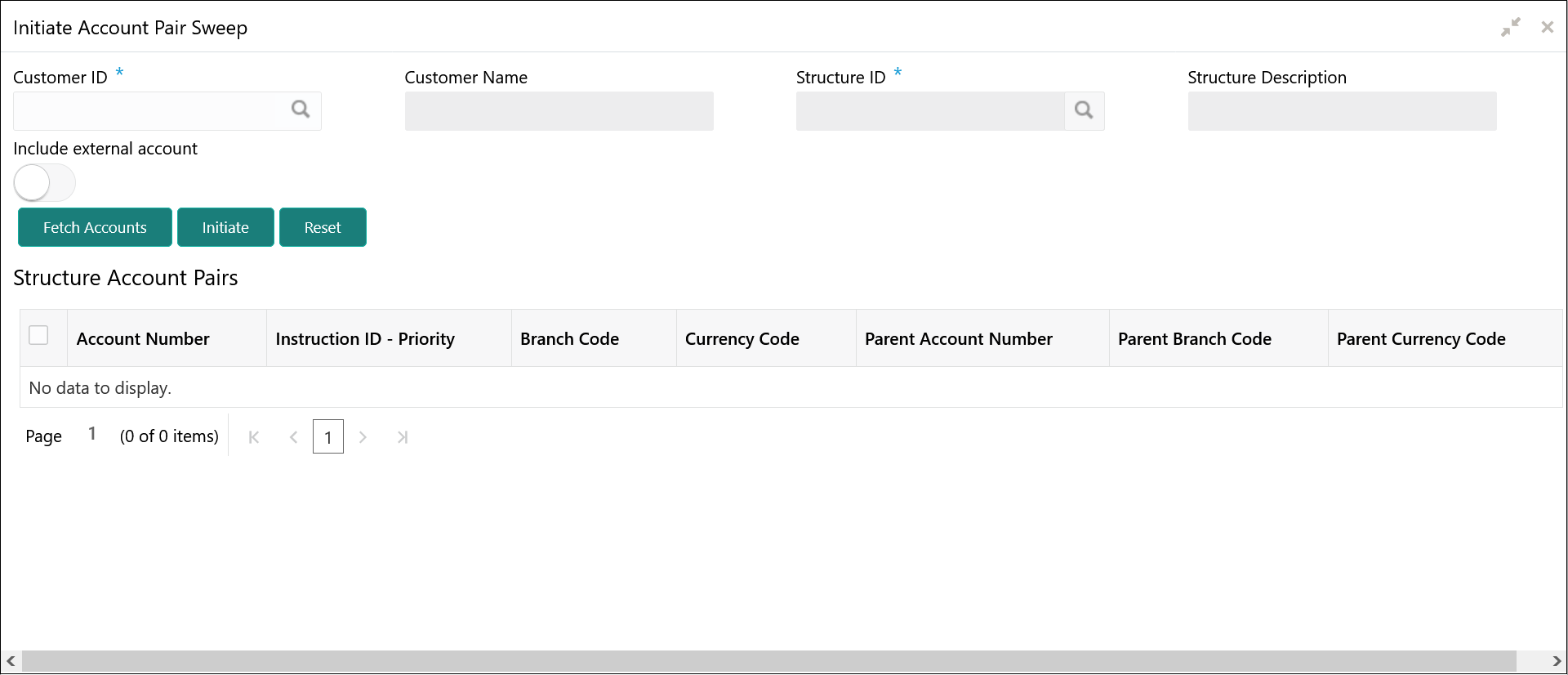Click the 'No data to display.' text
The width and height of the screenshot is (1568, 675).
(x=100, y=388)
